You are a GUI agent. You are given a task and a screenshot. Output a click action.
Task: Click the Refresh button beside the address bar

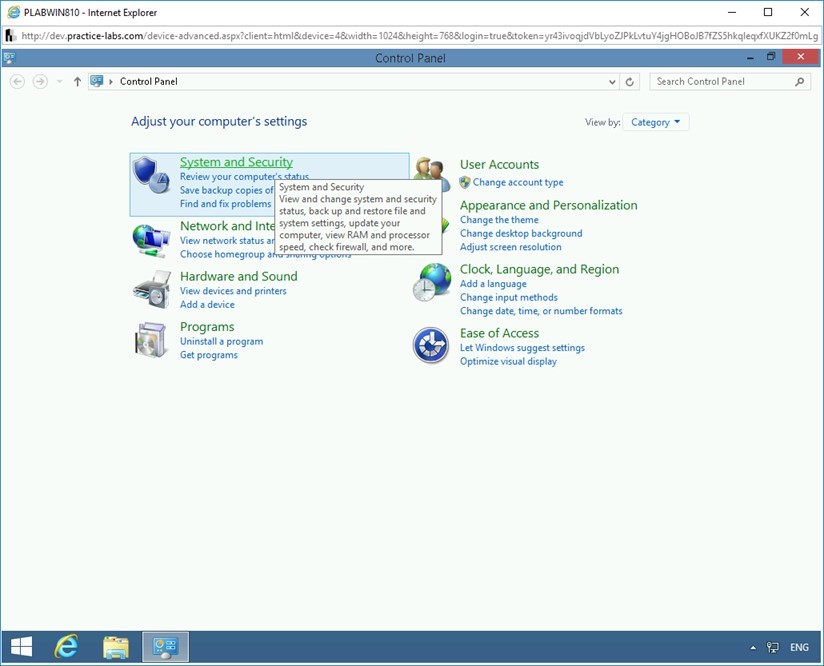(629, 81)
